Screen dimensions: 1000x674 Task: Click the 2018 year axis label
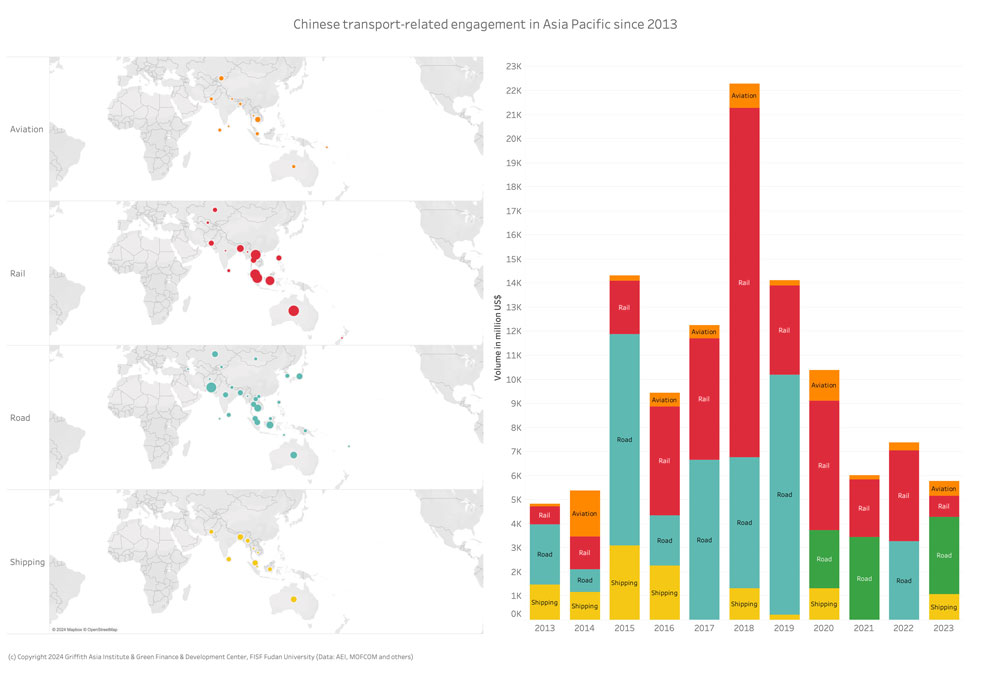coord(743,628)
